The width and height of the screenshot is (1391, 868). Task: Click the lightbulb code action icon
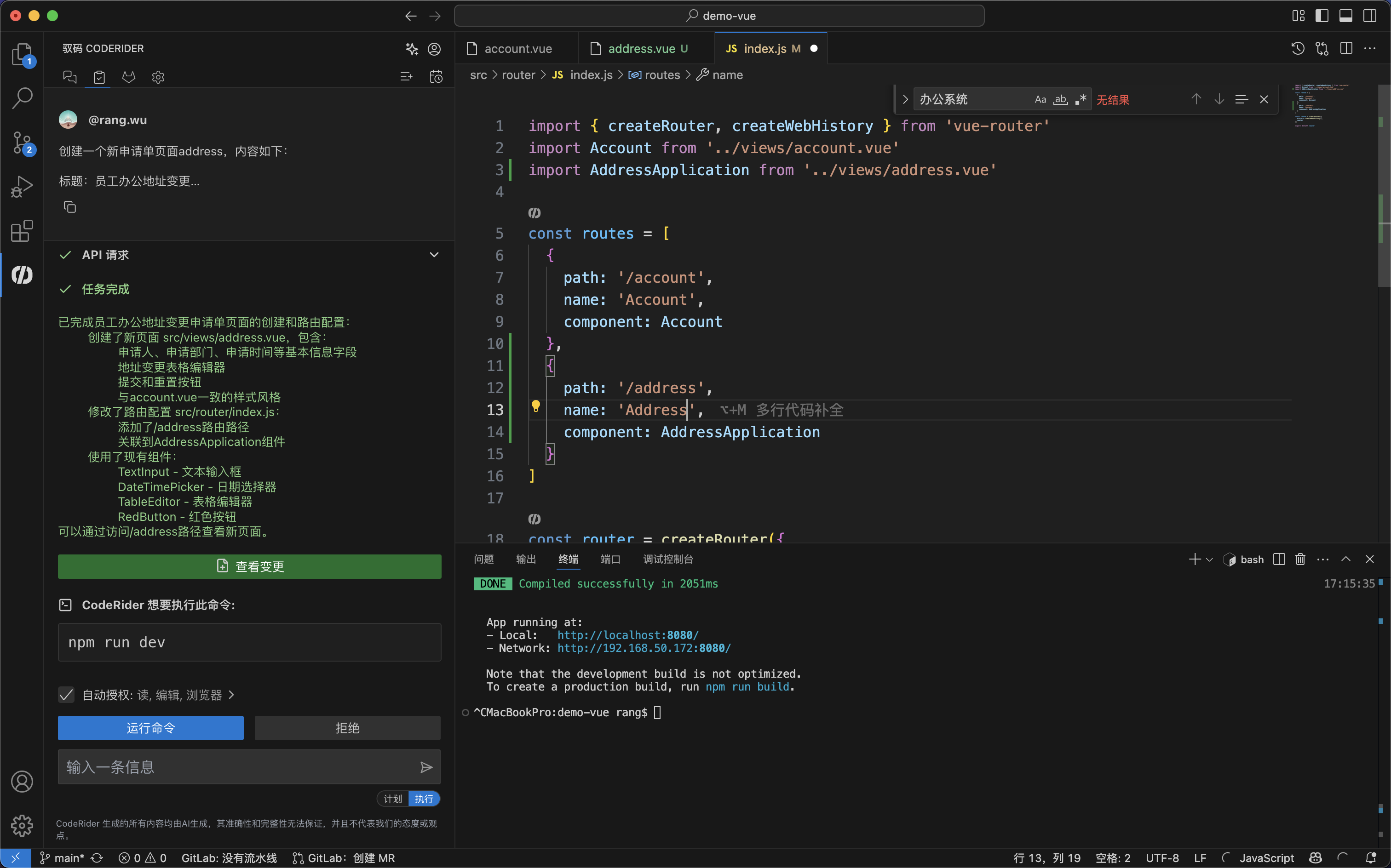pos(535,406)
